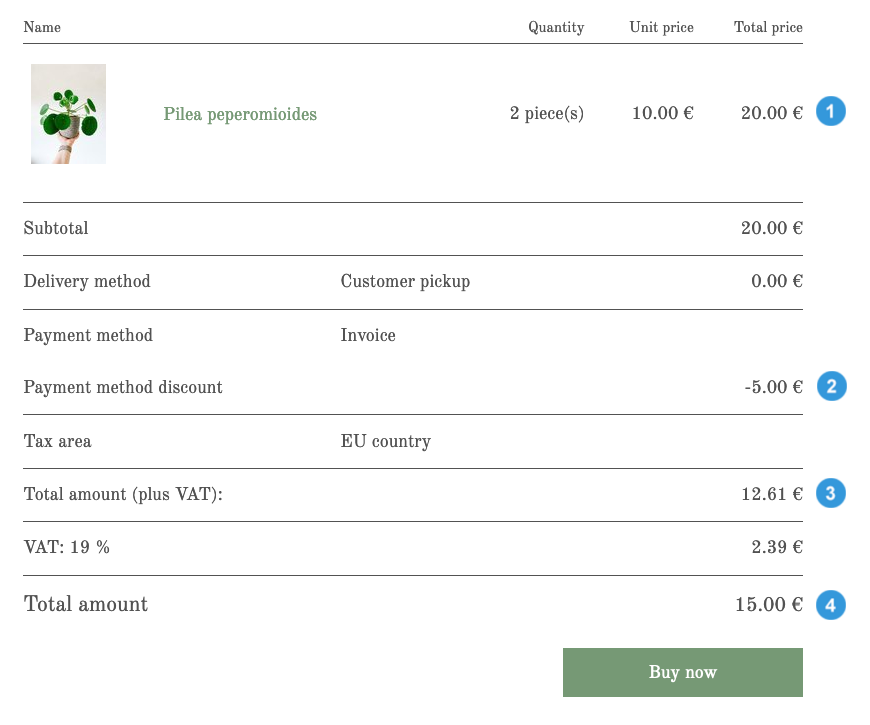
Task: Click the Pilea plant product photo
Action: tap(68, 113)
